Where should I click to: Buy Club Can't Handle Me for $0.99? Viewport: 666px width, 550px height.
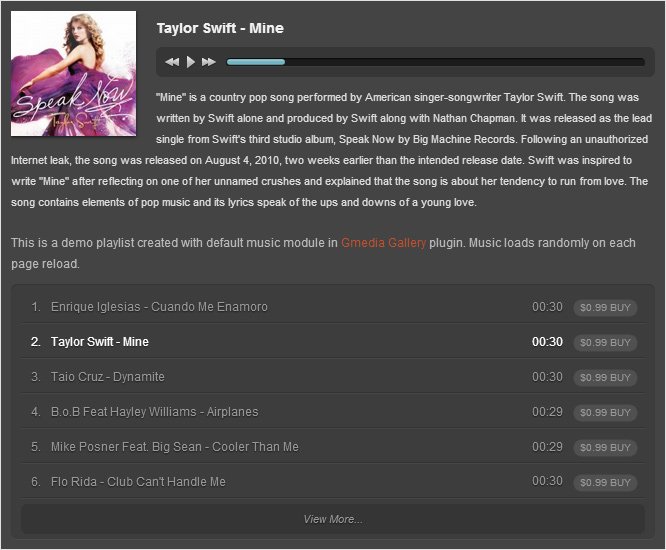click(605, 482)
